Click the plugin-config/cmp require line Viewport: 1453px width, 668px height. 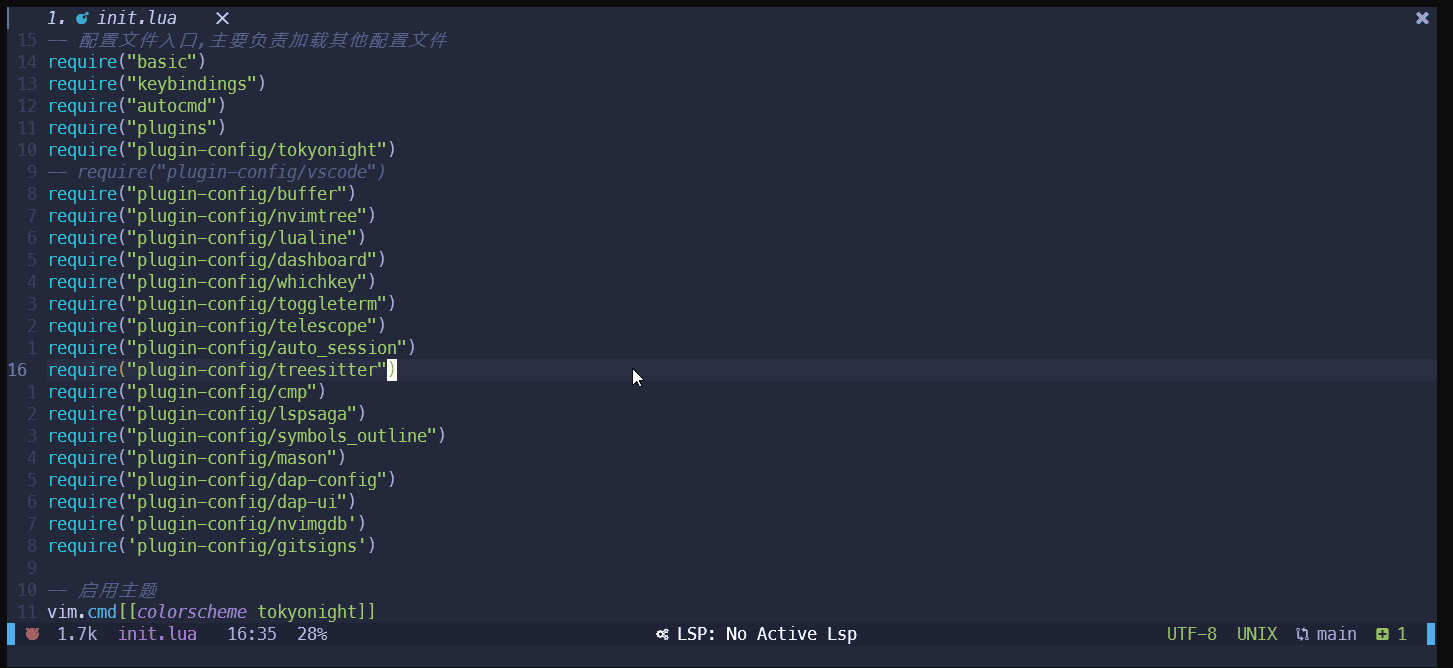187,392
